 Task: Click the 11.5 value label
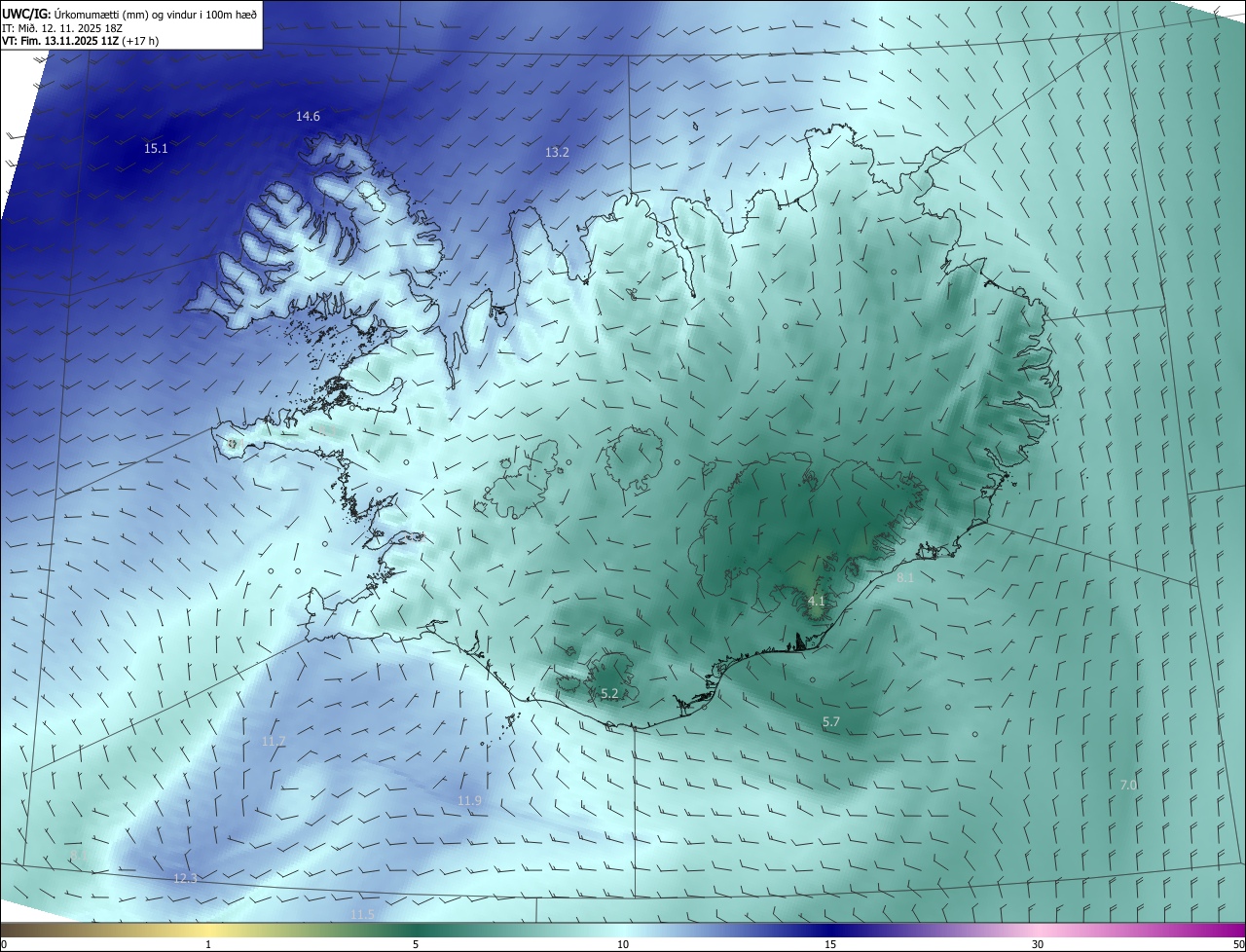coord(362,915)
